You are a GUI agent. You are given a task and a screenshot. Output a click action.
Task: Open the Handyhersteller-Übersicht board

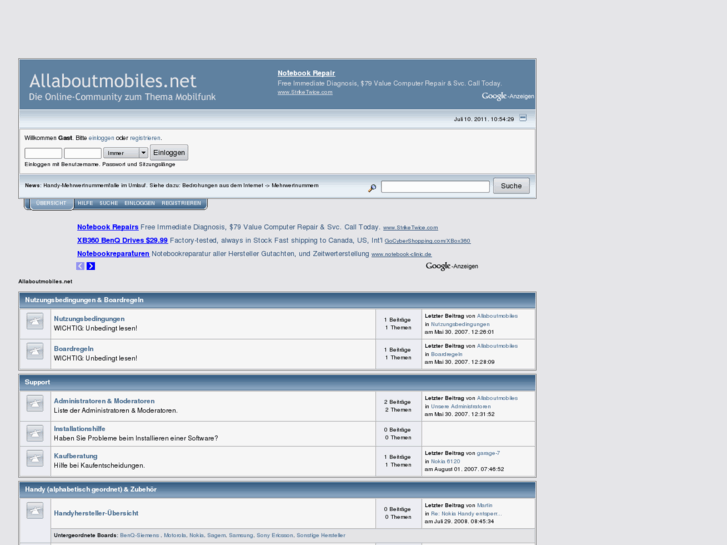(x=96, y=513)
